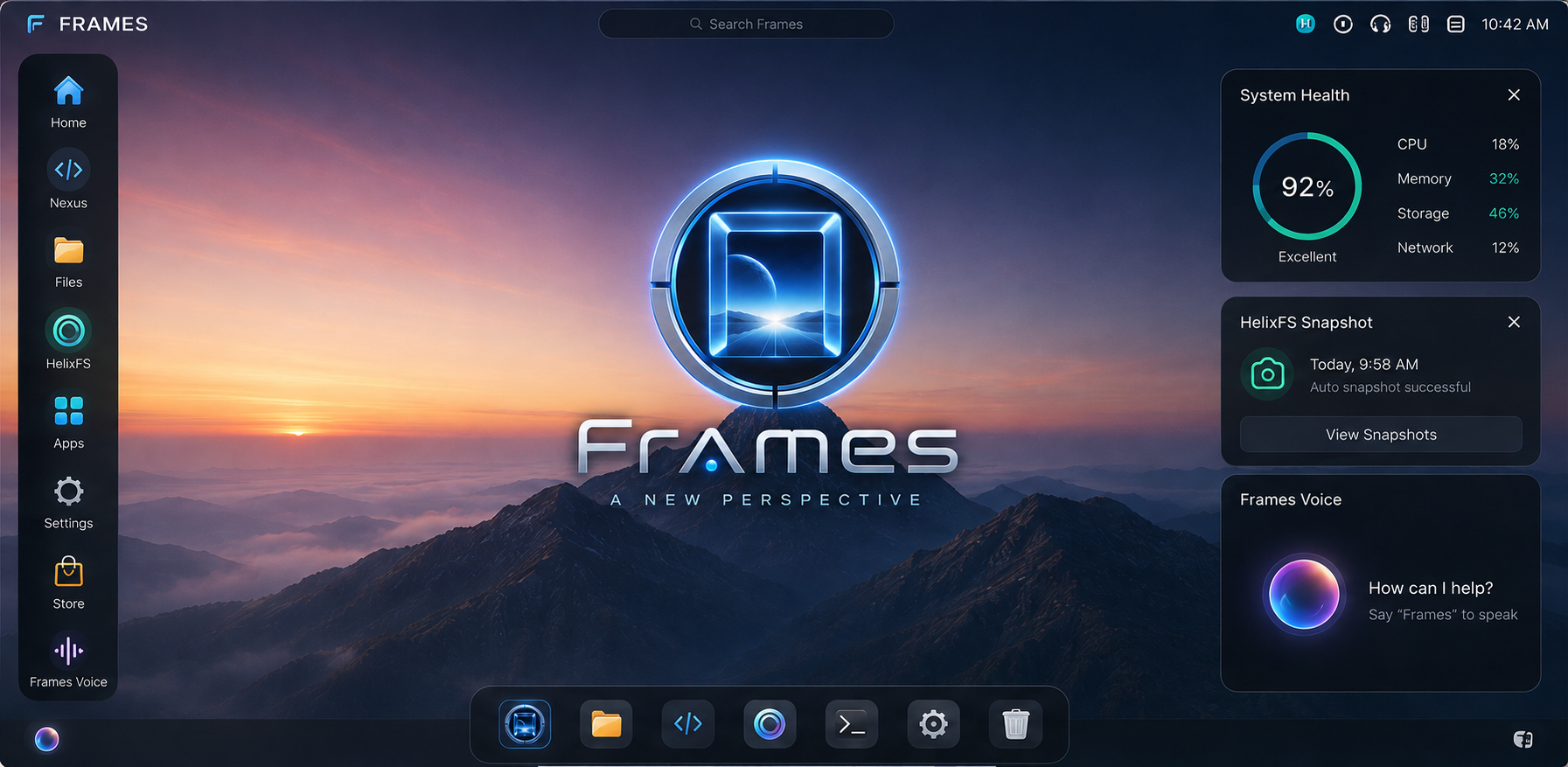1568x767 pixels.
Task: Click the Search Frames field
Action: (x=746, y=24)
